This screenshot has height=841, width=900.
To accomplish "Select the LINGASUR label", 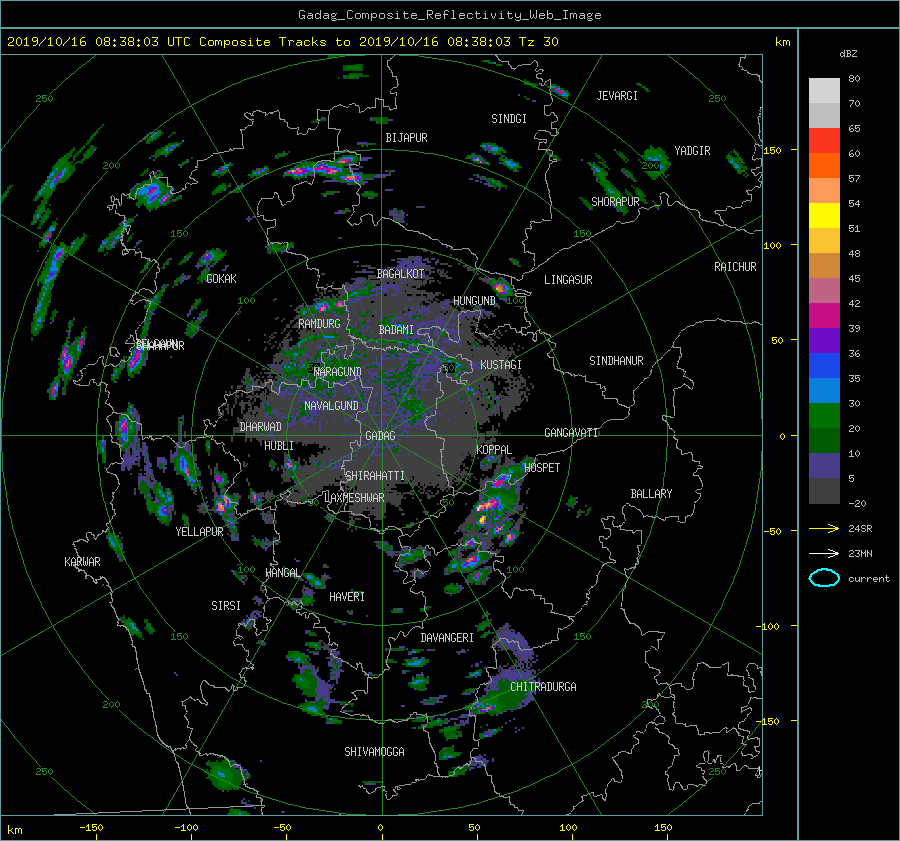I will [568, 280].
